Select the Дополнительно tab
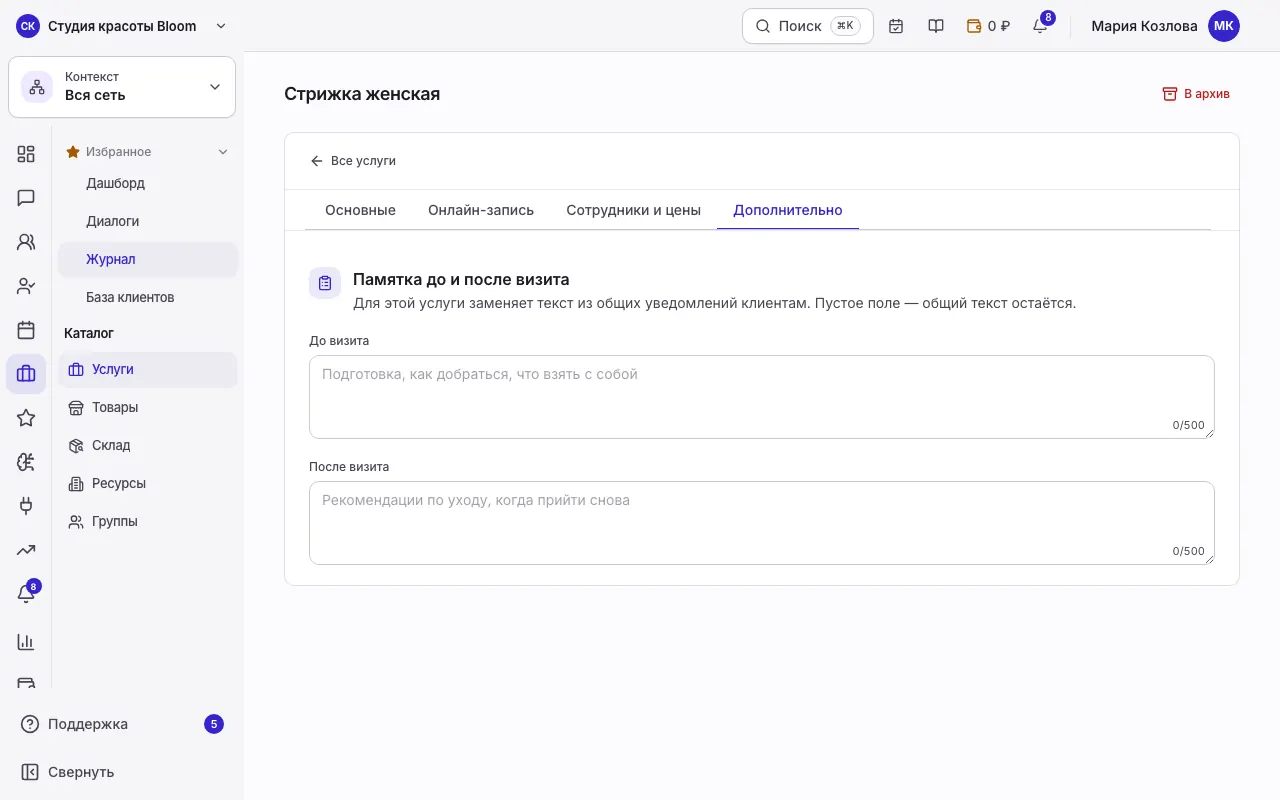Image resolution: width=1280 pixels, height=800 pixels. (x=788, y=210)
